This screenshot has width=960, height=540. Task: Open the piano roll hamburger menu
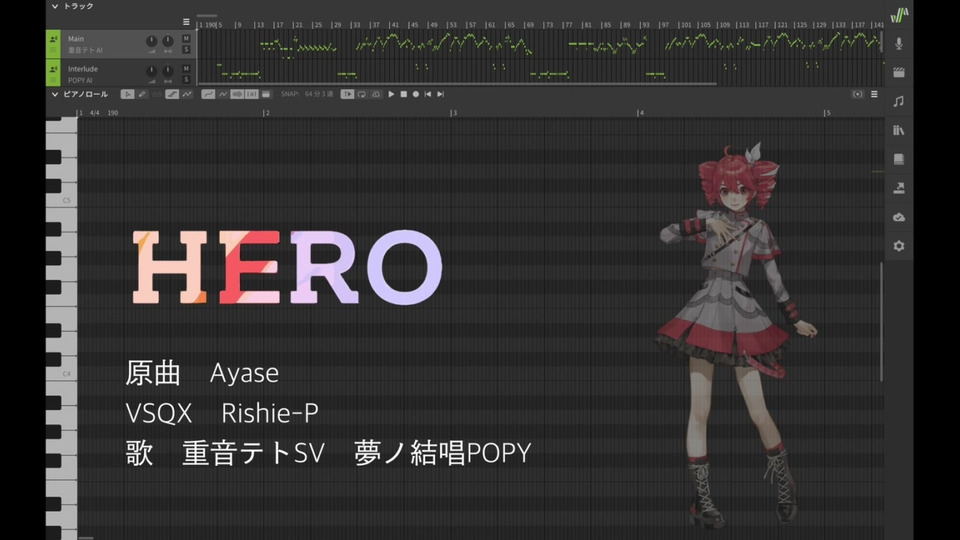point(874,94)
